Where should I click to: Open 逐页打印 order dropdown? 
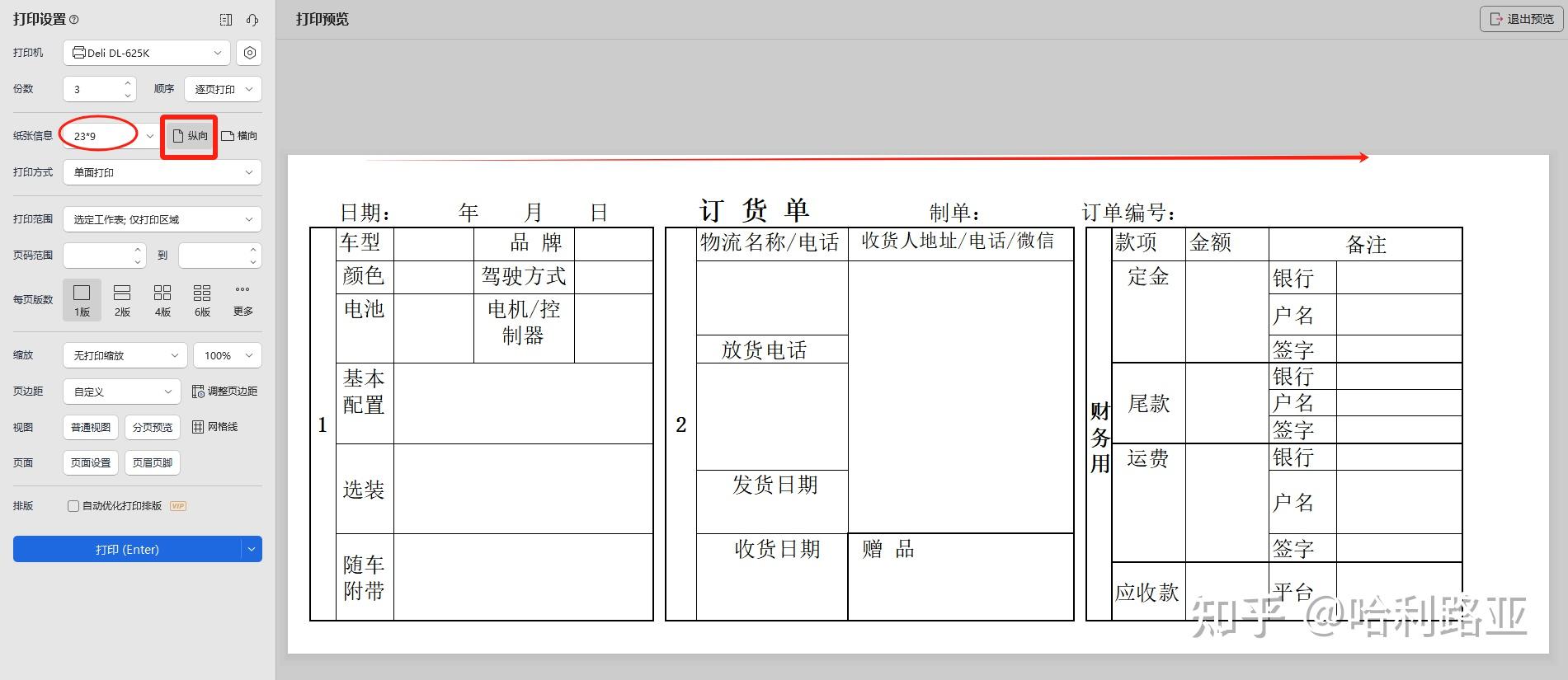click(x=223, y=89)
